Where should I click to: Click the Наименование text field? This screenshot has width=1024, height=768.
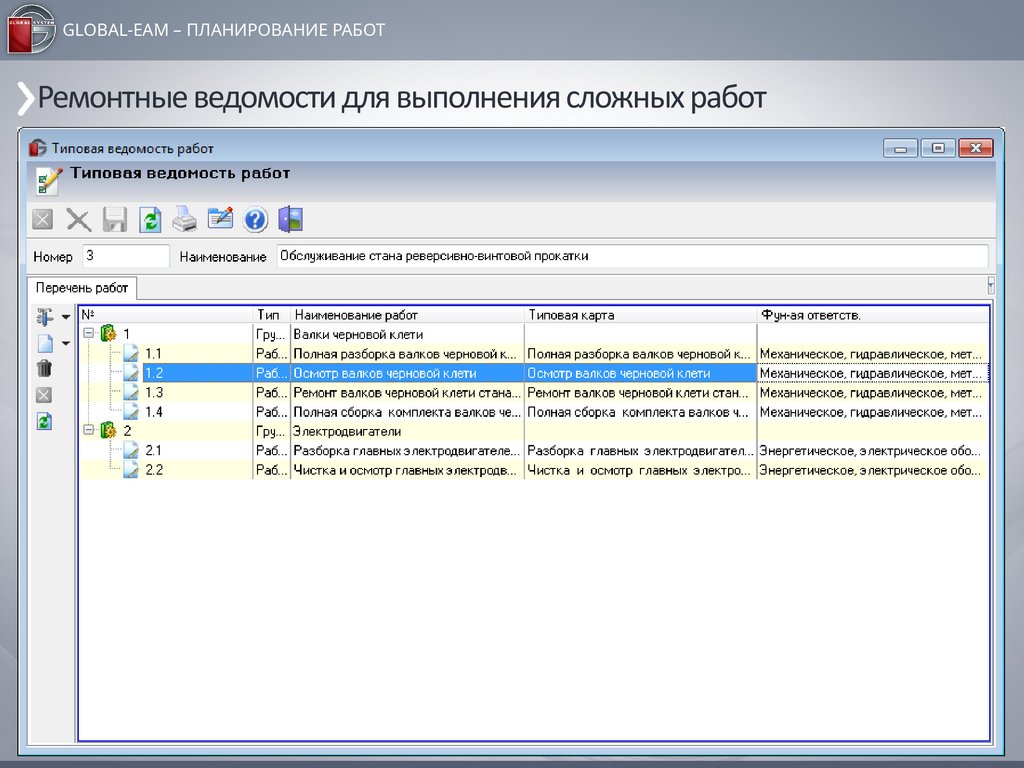[x=630, y=256]
